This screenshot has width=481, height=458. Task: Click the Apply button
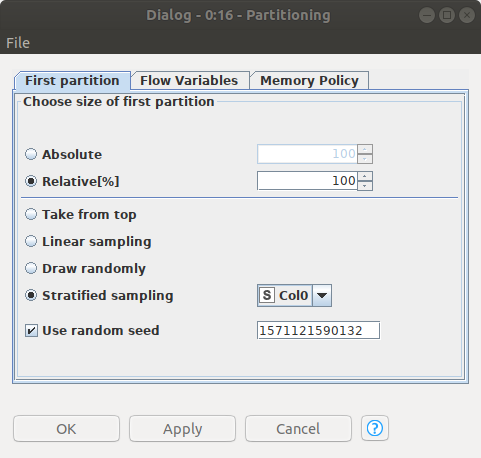click(x=182, y=428)
